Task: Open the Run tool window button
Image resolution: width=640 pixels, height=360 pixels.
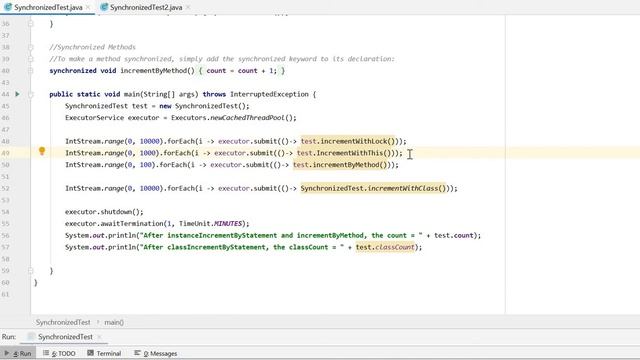Action: click(x=18, y=353)
